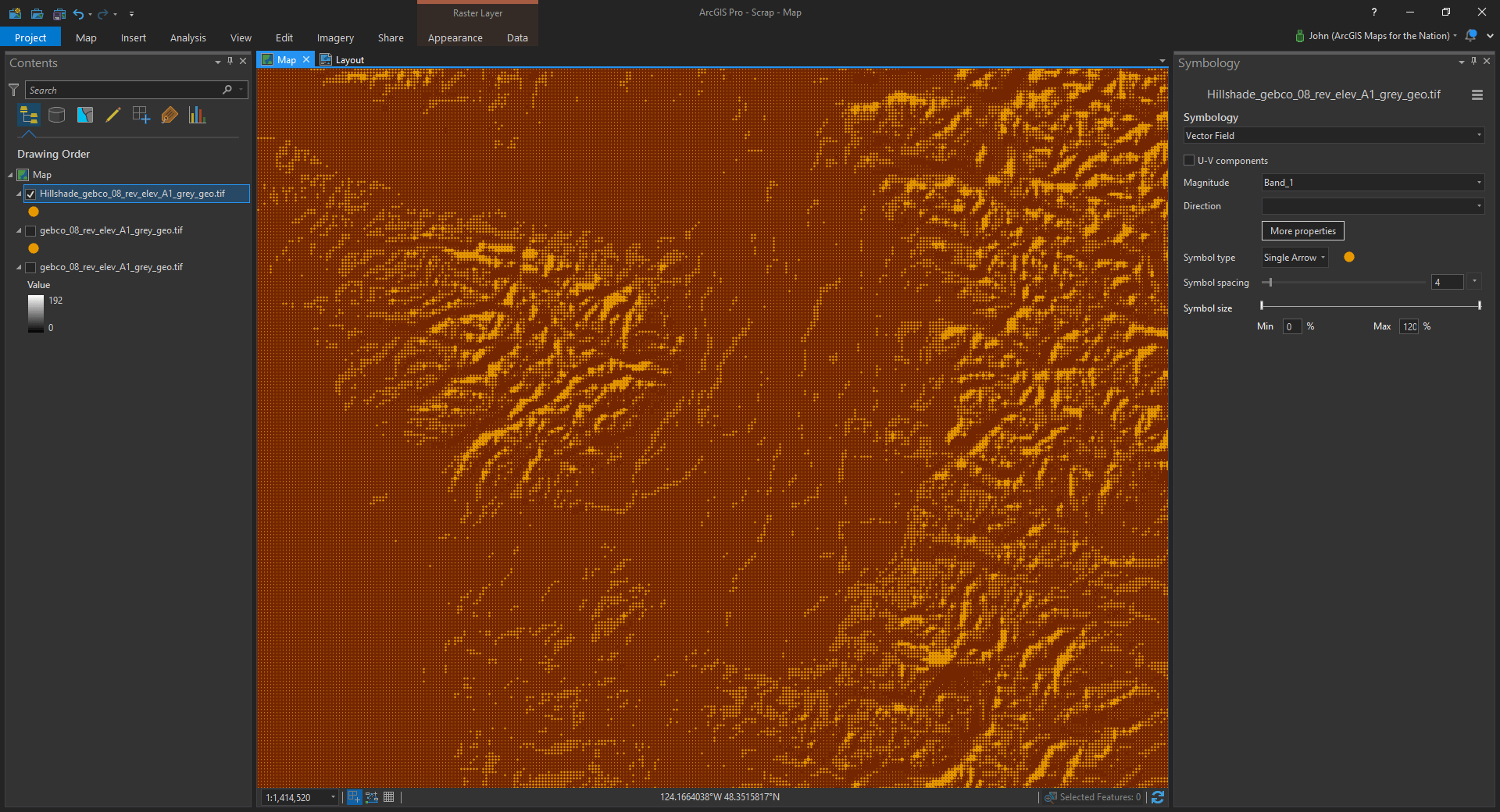The width and height of the screenshot is (1500, 812).
Task: Select the List By Selection icon
Action: (85, 116)
